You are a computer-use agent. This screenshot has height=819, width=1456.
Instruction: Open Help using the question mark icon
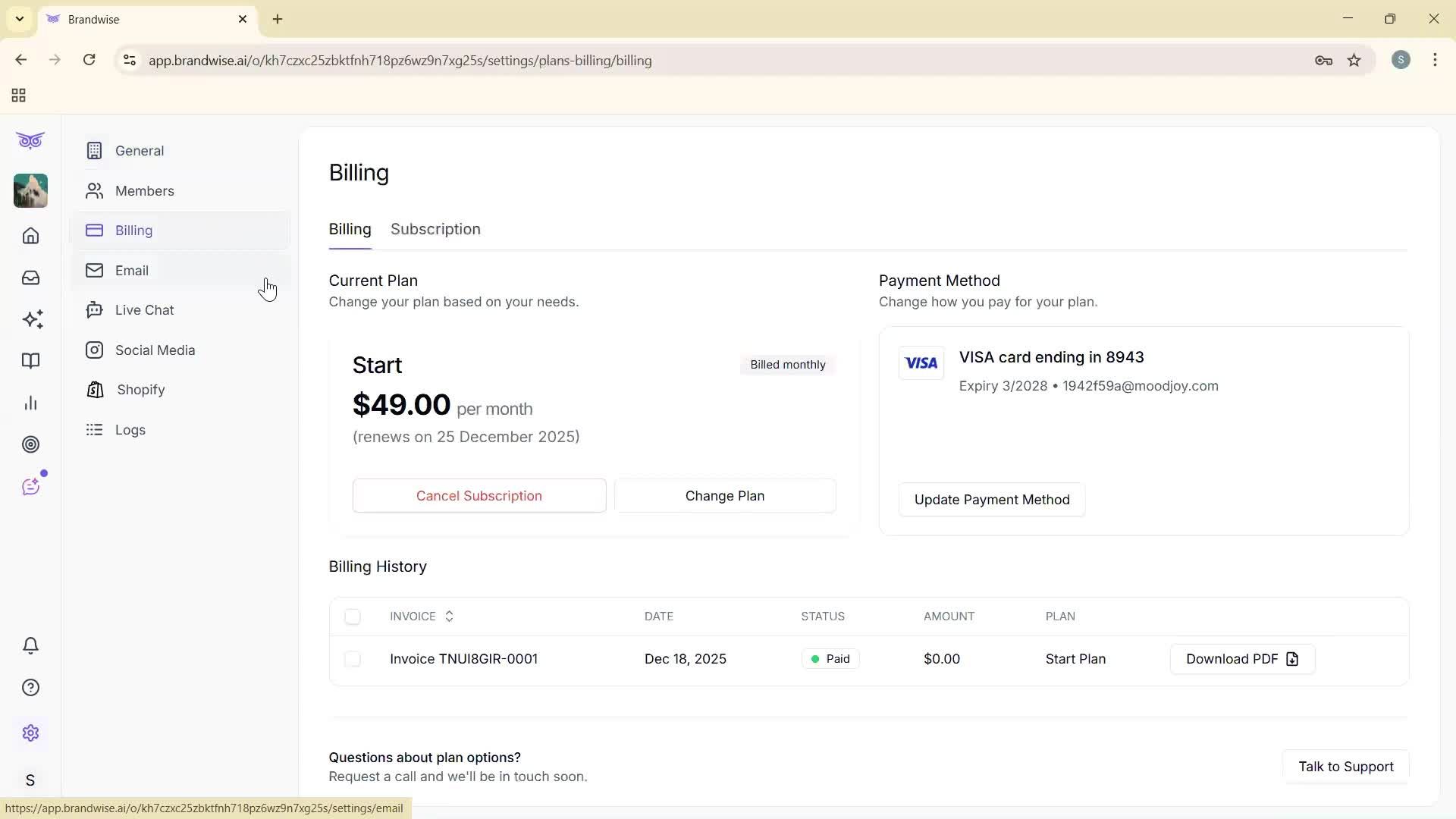click(30, 687)
